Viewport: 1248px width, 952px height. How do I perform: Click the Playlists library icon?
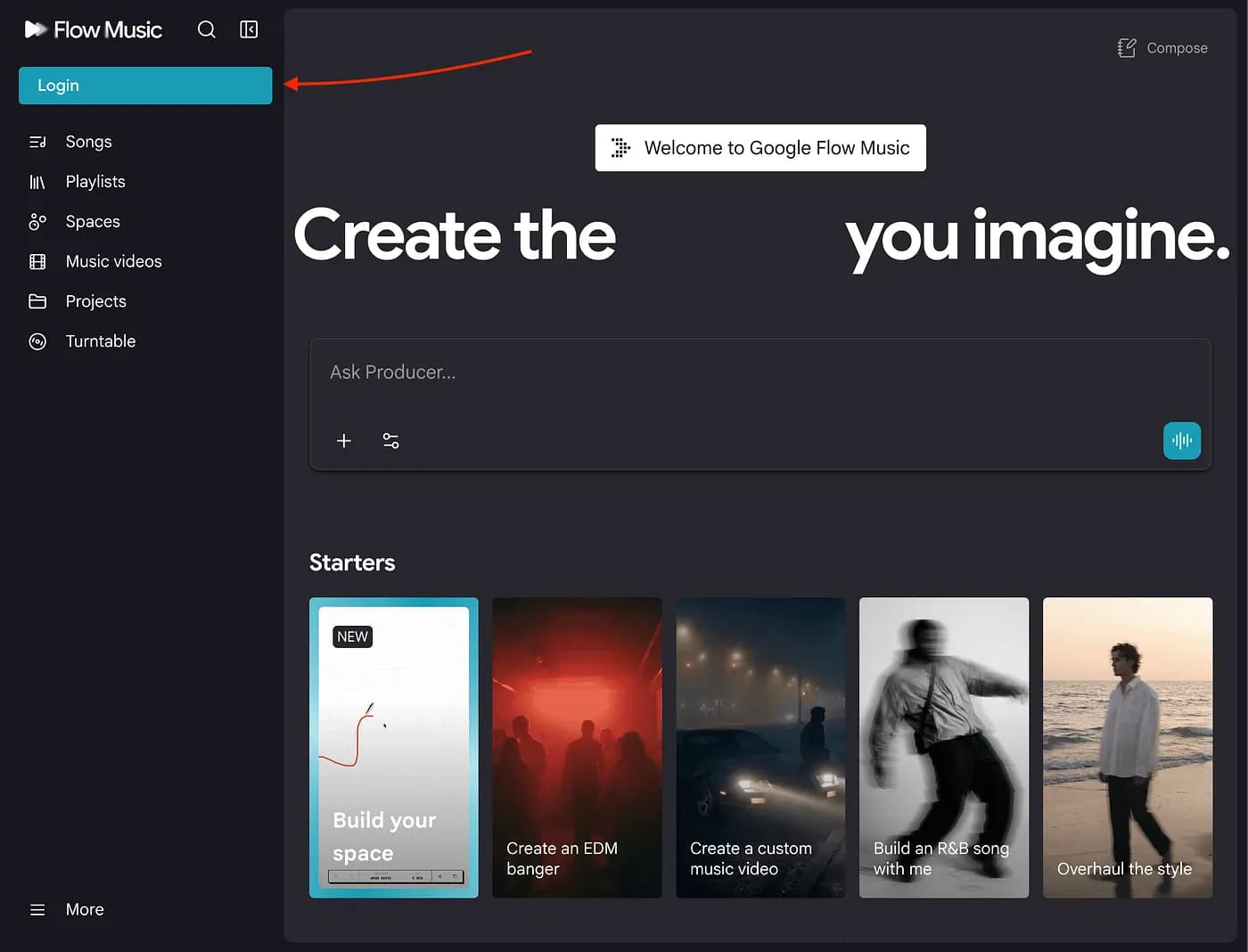[x=37, y=182]
